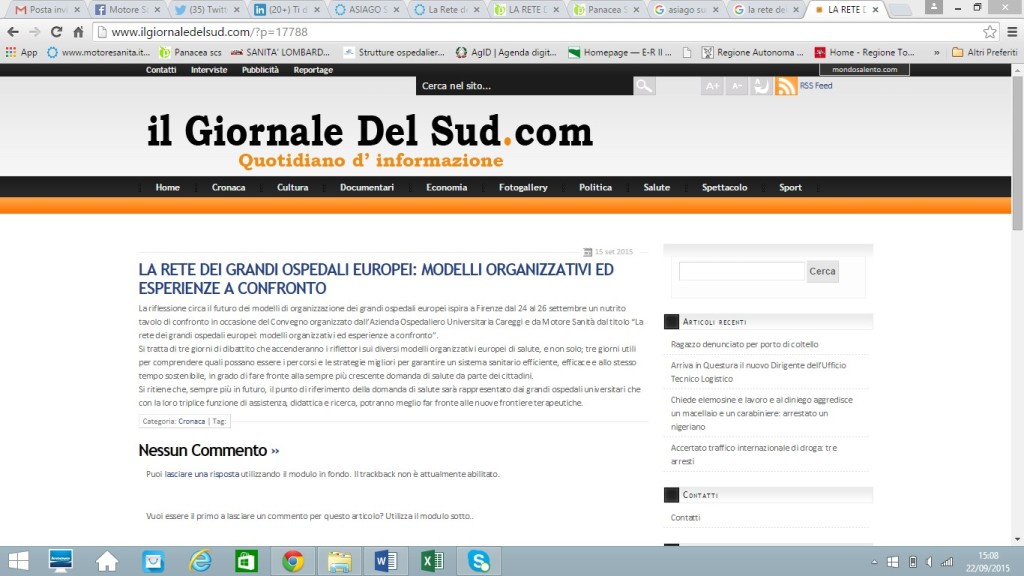Click the sidebar search text box
Screen dimensions: 1024x576
click(742, 271)
